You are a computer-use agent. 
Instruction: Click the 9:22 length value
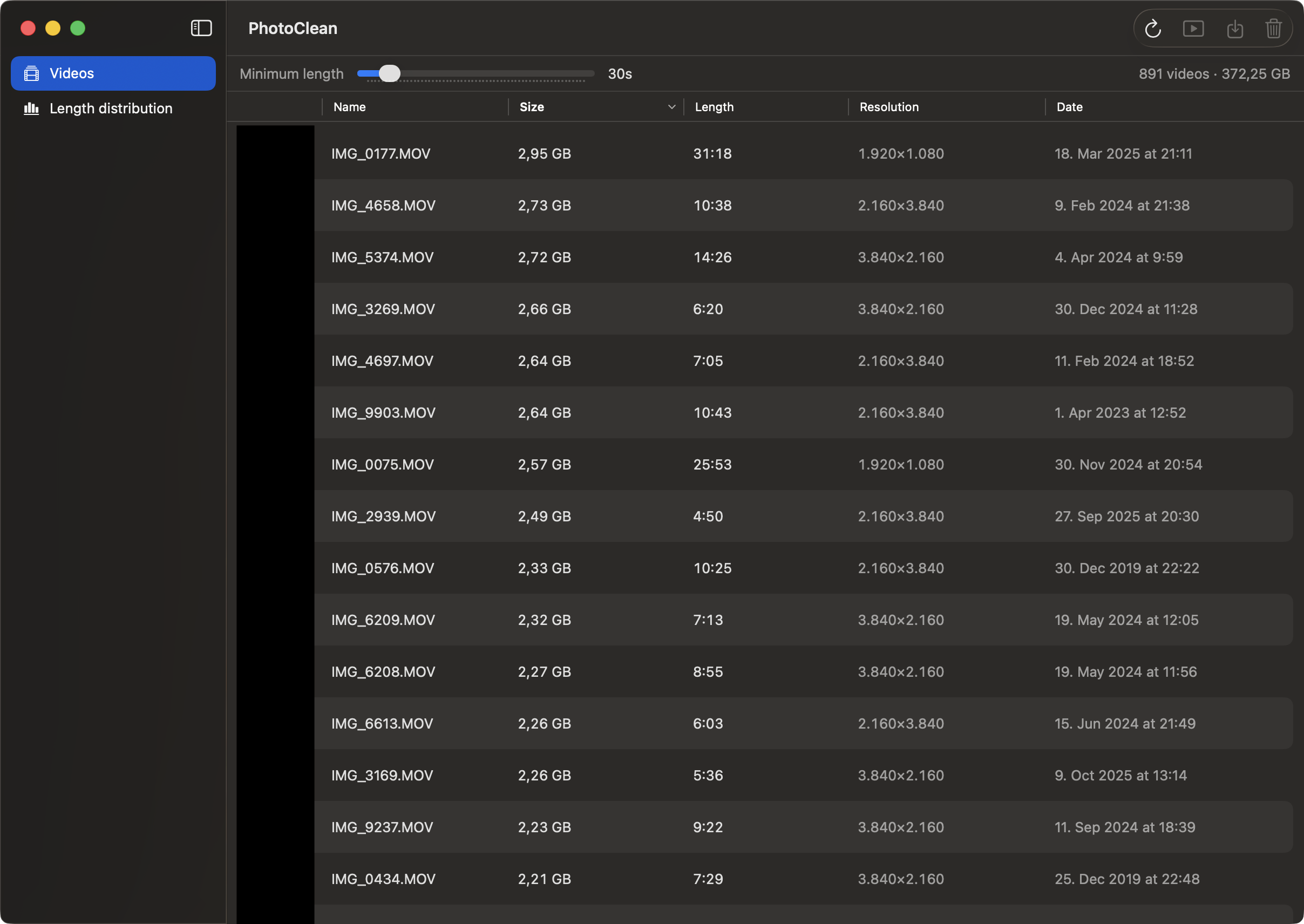coord(708,827)
